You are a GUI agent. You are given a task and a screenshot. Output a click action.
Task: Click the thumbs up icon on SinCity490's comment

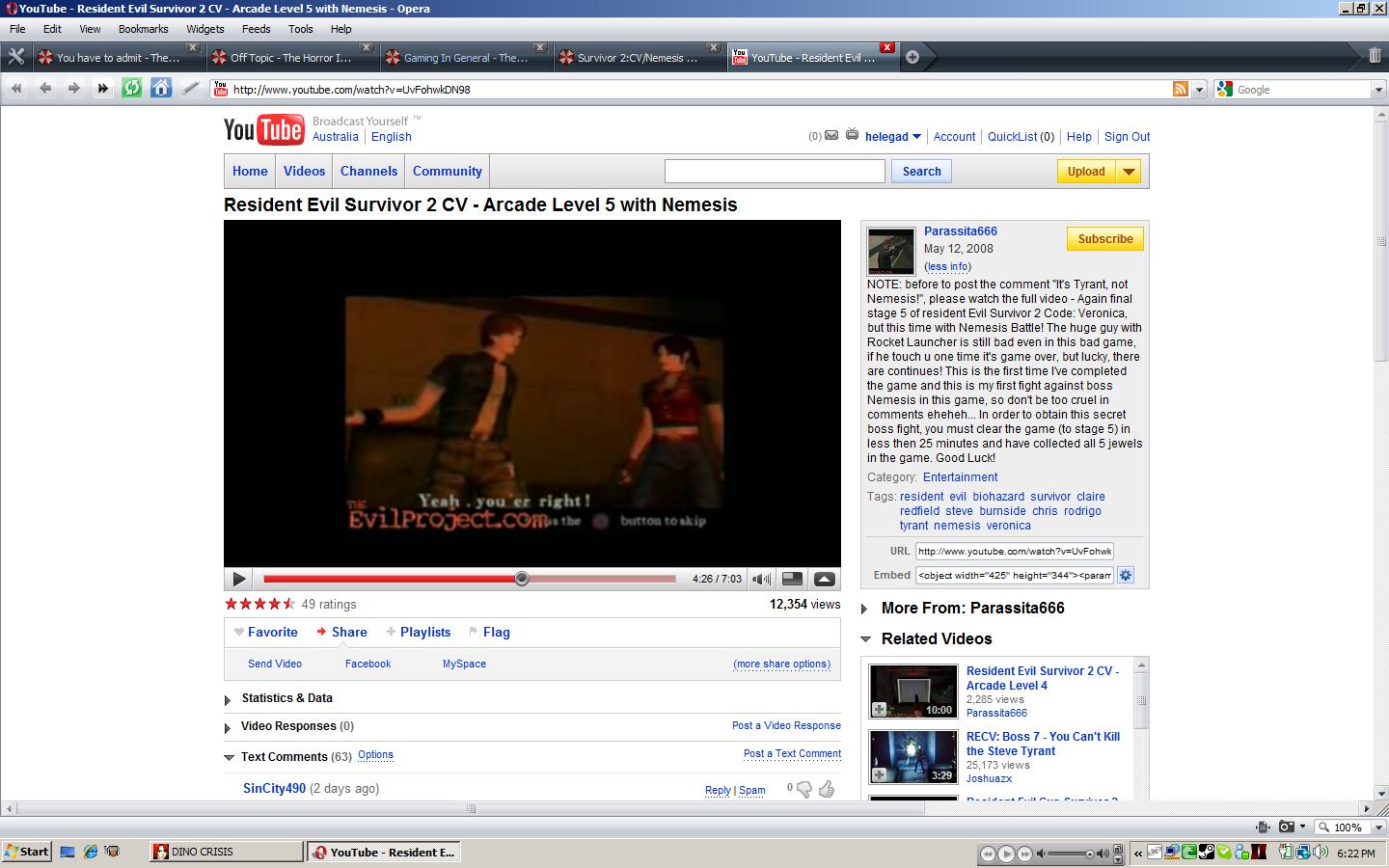[x=827, y=790]
